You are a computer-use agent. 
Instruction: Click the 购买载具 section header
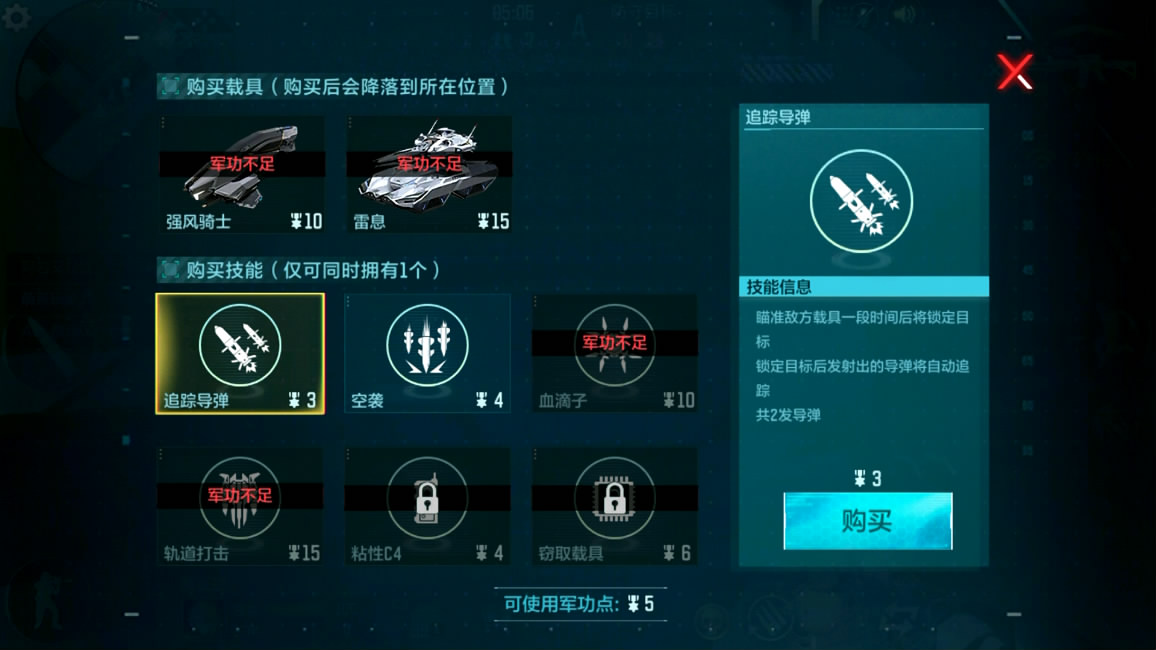tap(333, 87)
